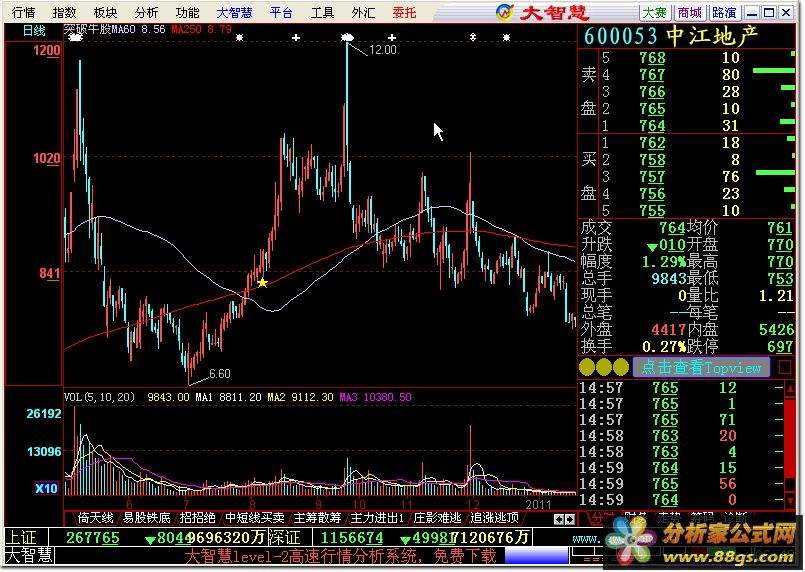This screenshot has height=572, width=805.
Task: Click the 14:58 tick row with volume 20
Action: pos(681,436)
